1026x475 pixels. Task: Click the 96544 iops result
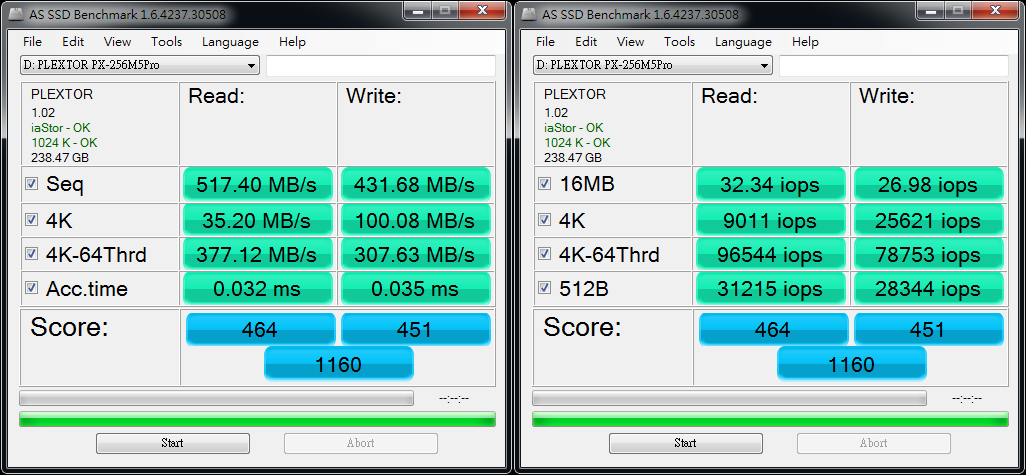click(x=771, y=254)
